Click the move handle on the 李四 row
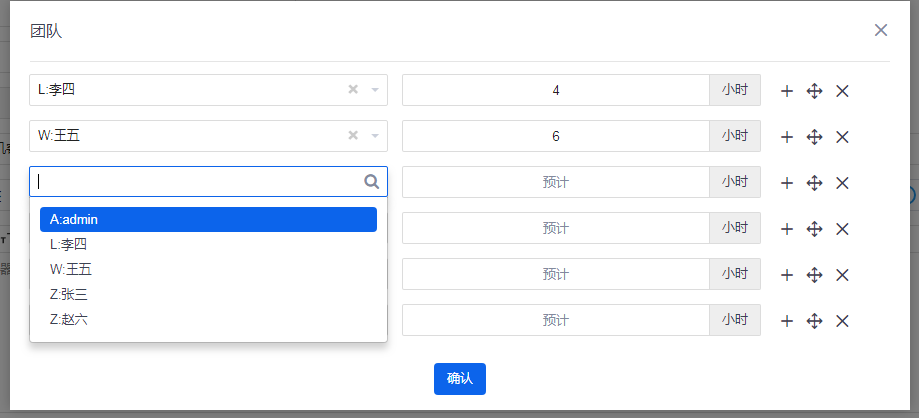The height and width of the screenshot is (418, 919). [814, 91]
